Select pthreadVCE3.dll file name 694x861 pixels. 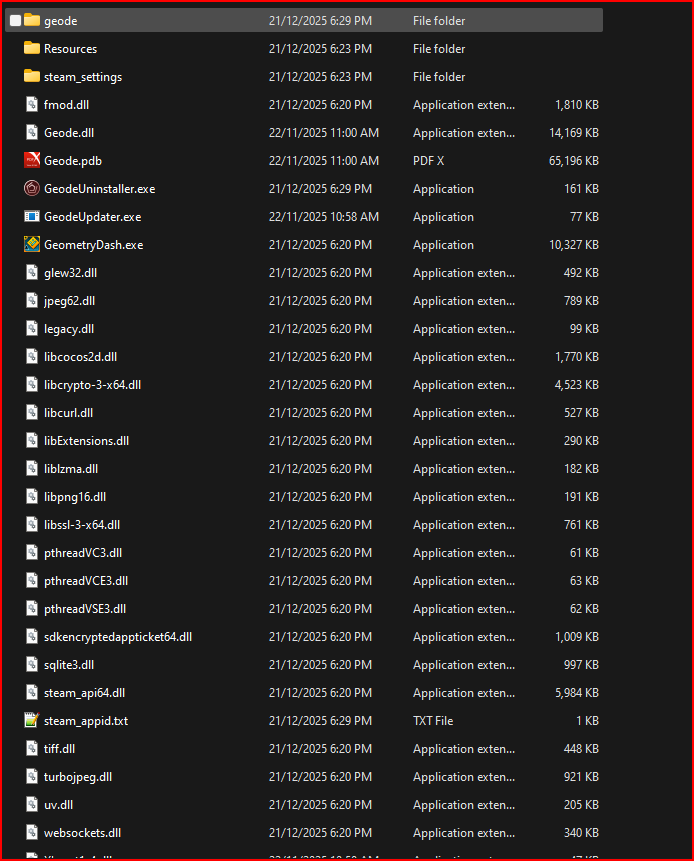[86, 581]
